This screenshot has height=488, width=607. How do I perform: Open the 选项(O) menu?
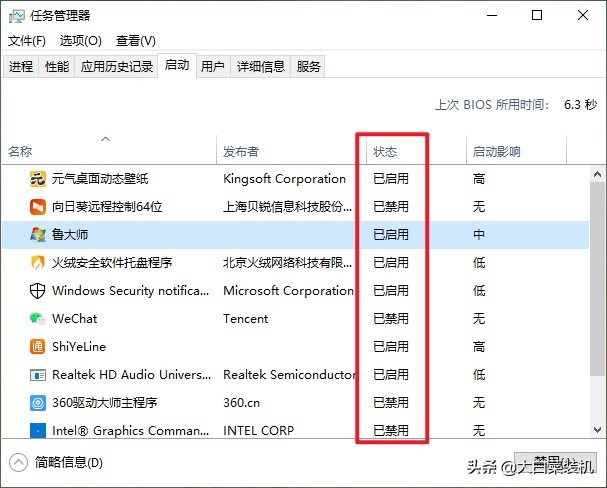(81, 41)
